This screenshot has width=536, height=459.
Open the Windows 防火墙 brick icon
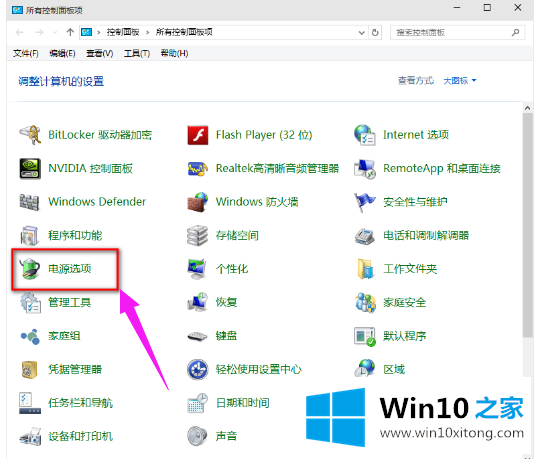tap(198, 202)
